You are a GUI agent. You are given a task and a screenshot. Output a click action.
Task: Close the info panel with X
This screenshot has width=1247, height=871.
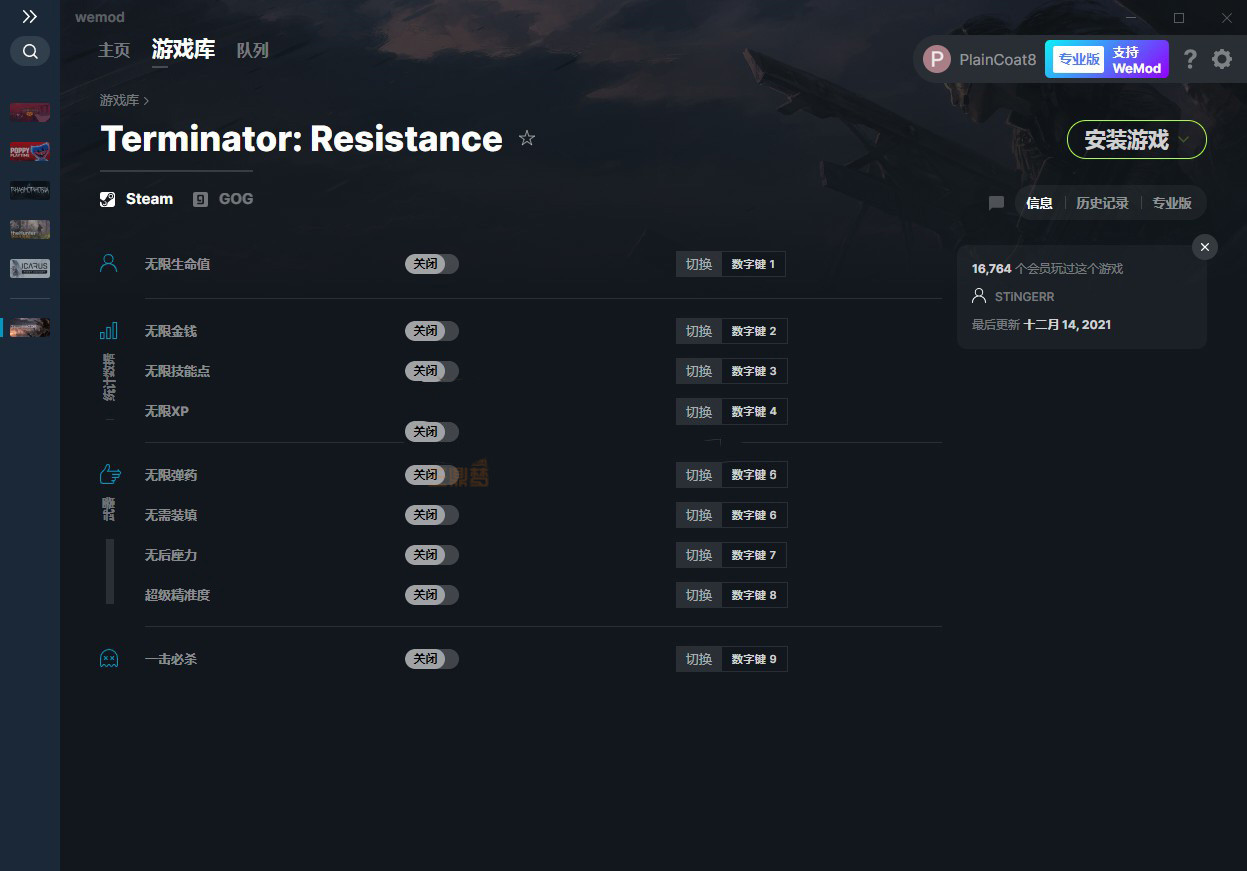1205,247
